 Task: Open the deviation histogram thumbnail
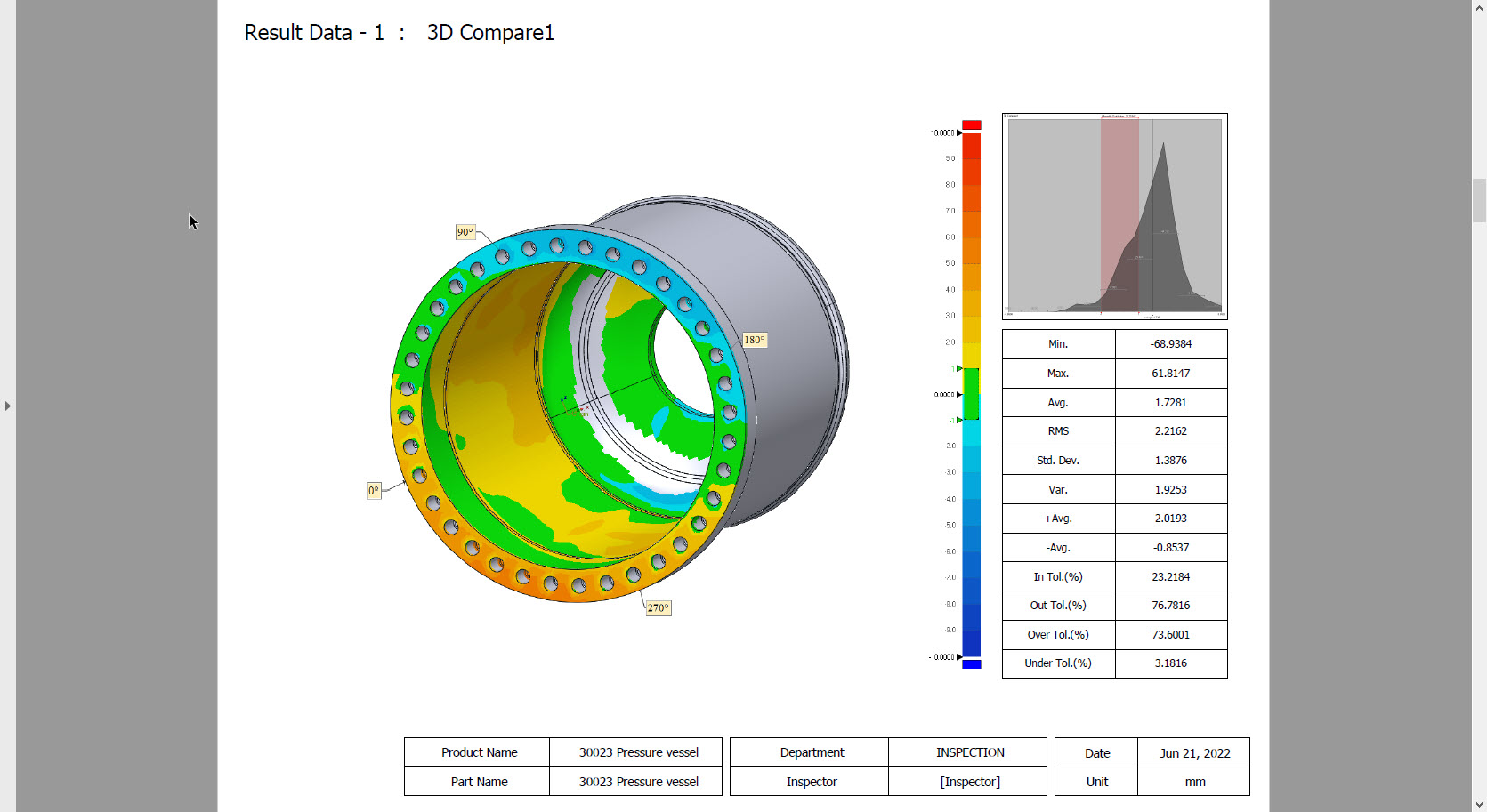tap(1115, 216)
